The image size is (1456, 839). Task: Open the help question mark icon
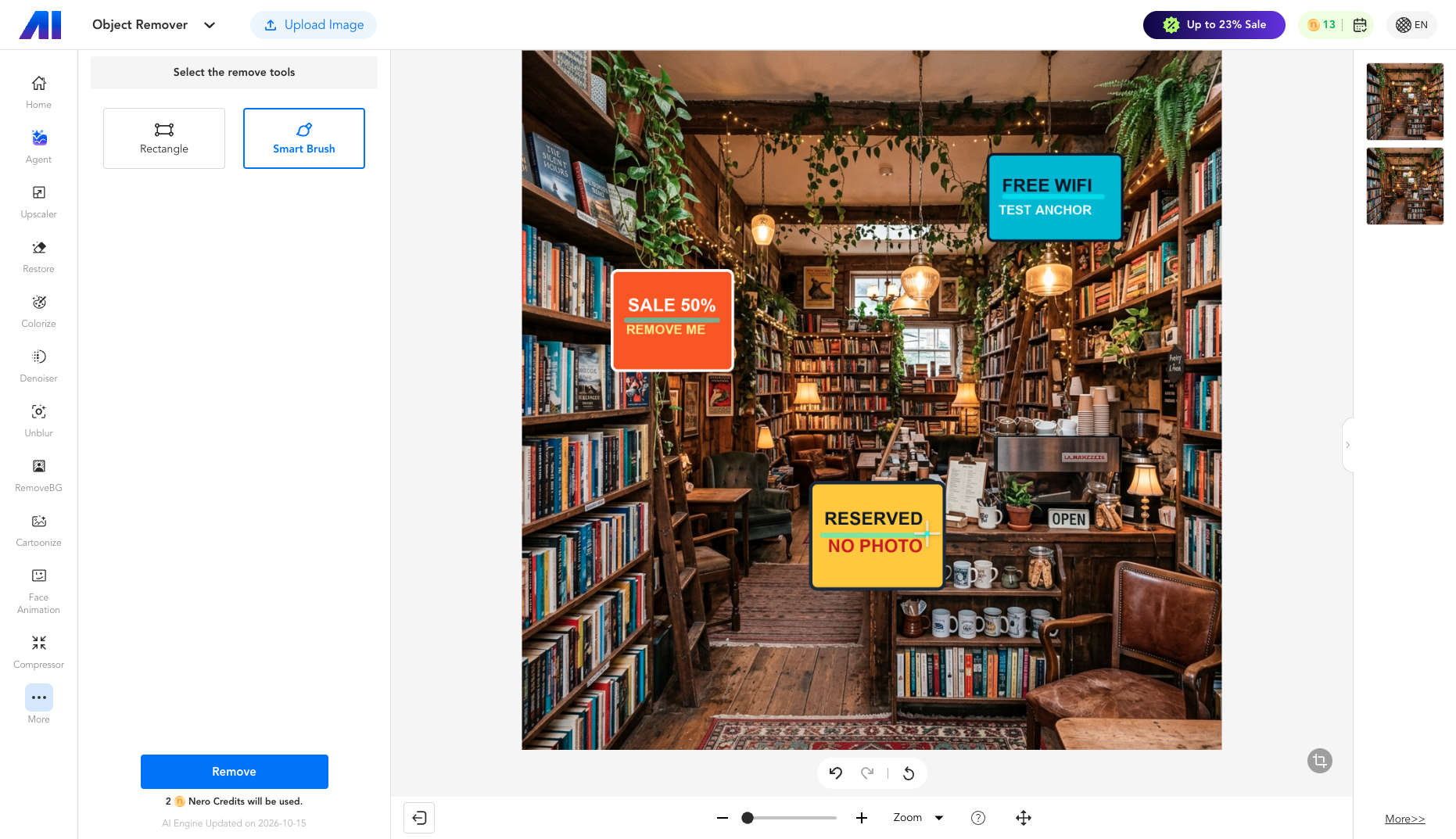point(978,818)
